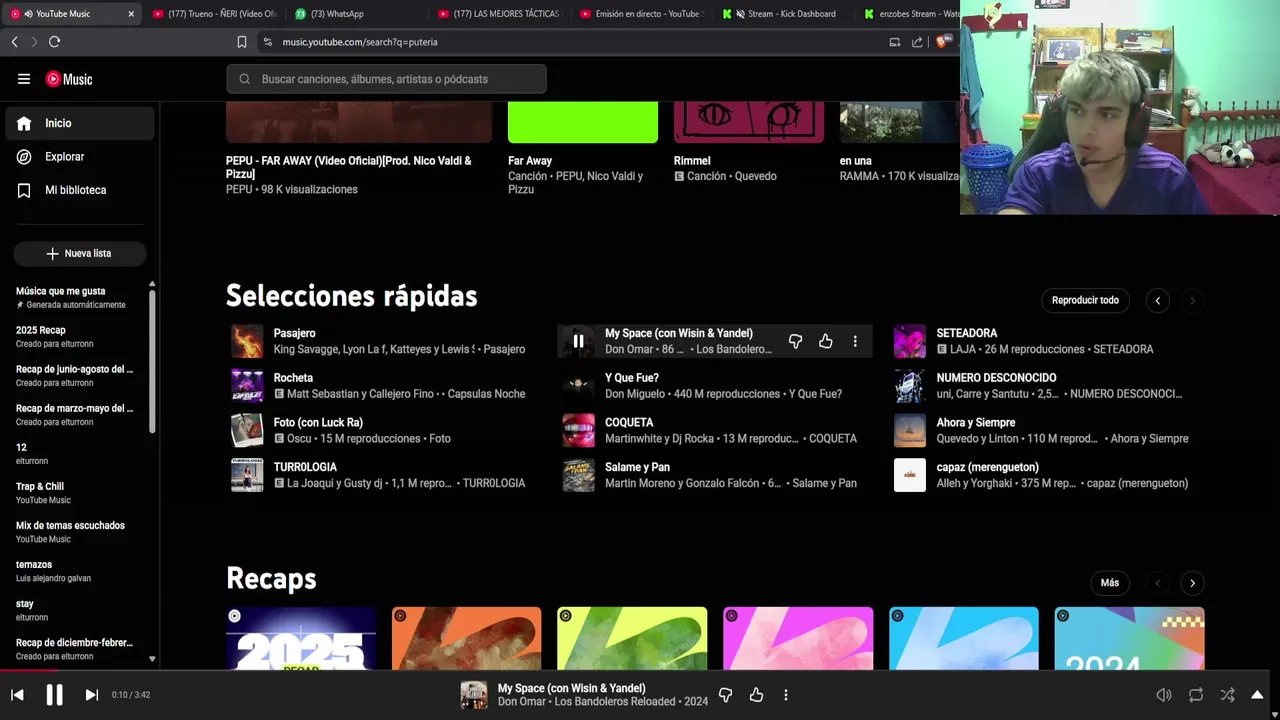Image resolution: width=1280 pixels, height=720 pixels.
Task: Reload the page
Action: pos(55,41)
